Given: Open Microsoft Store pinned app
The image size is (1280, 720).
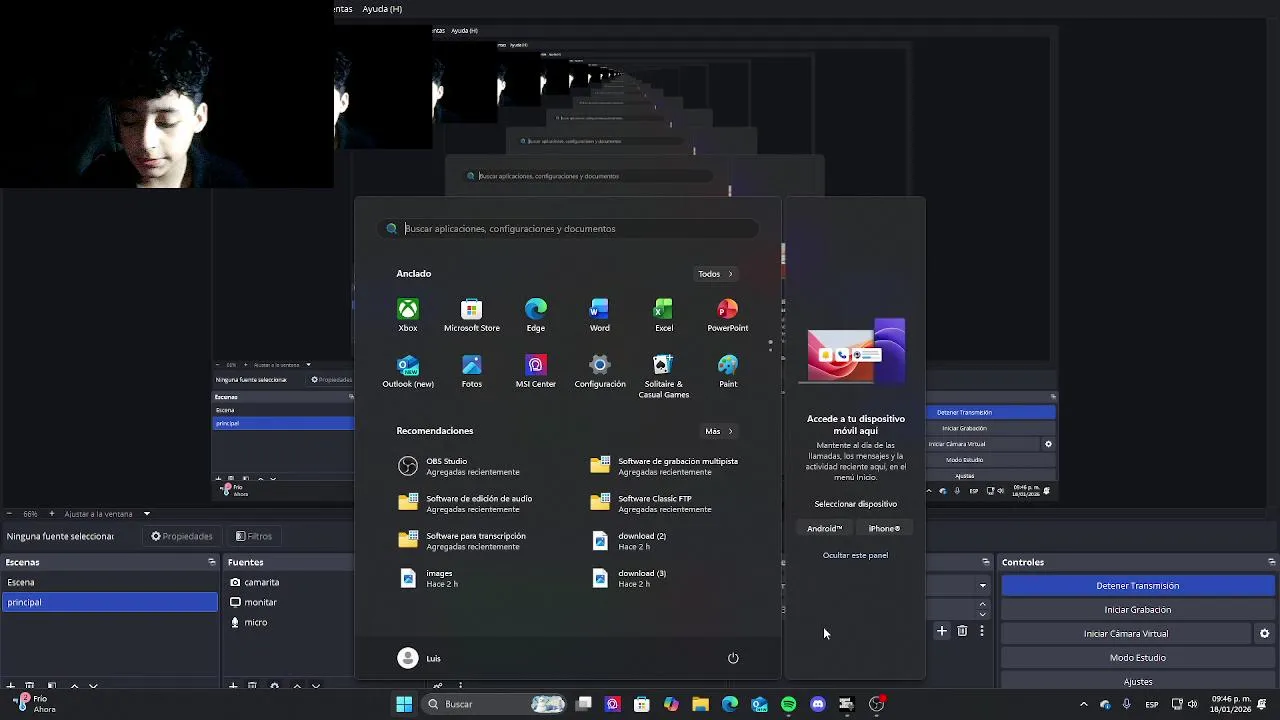Looking at the screenshot, I should coord(472,315).
